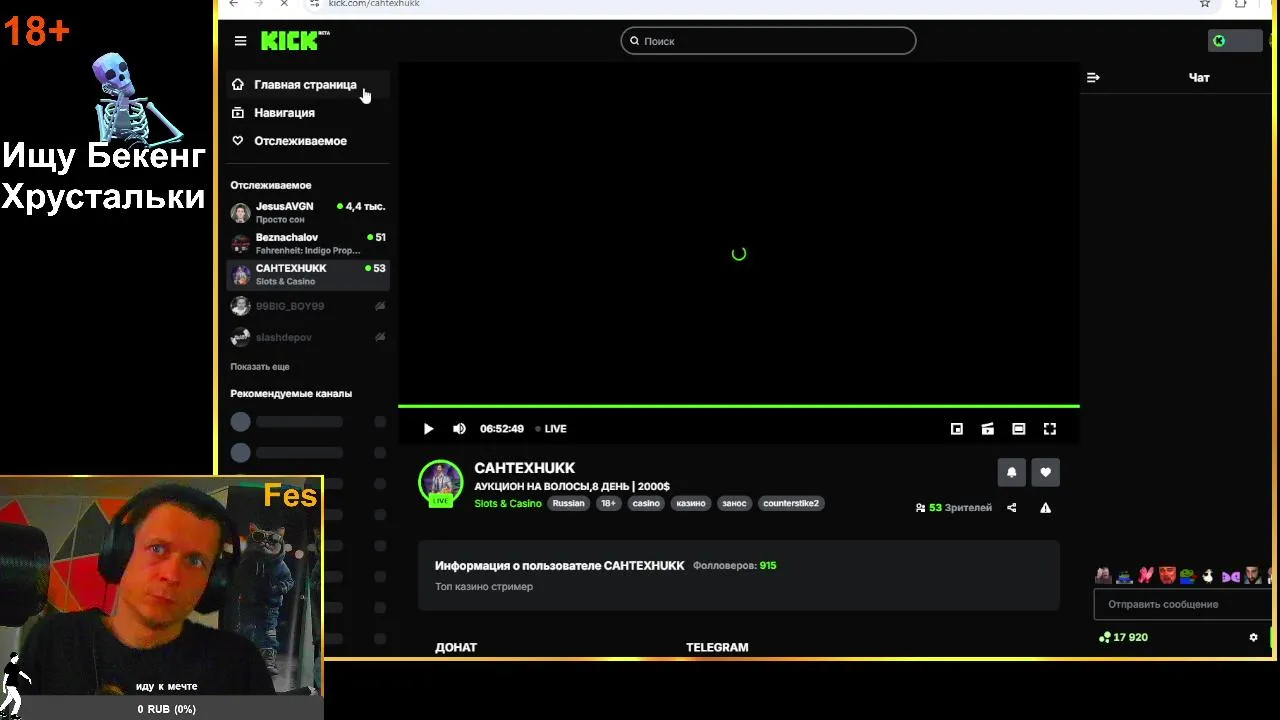
Task: Click the занос tag
Action: 734,504
